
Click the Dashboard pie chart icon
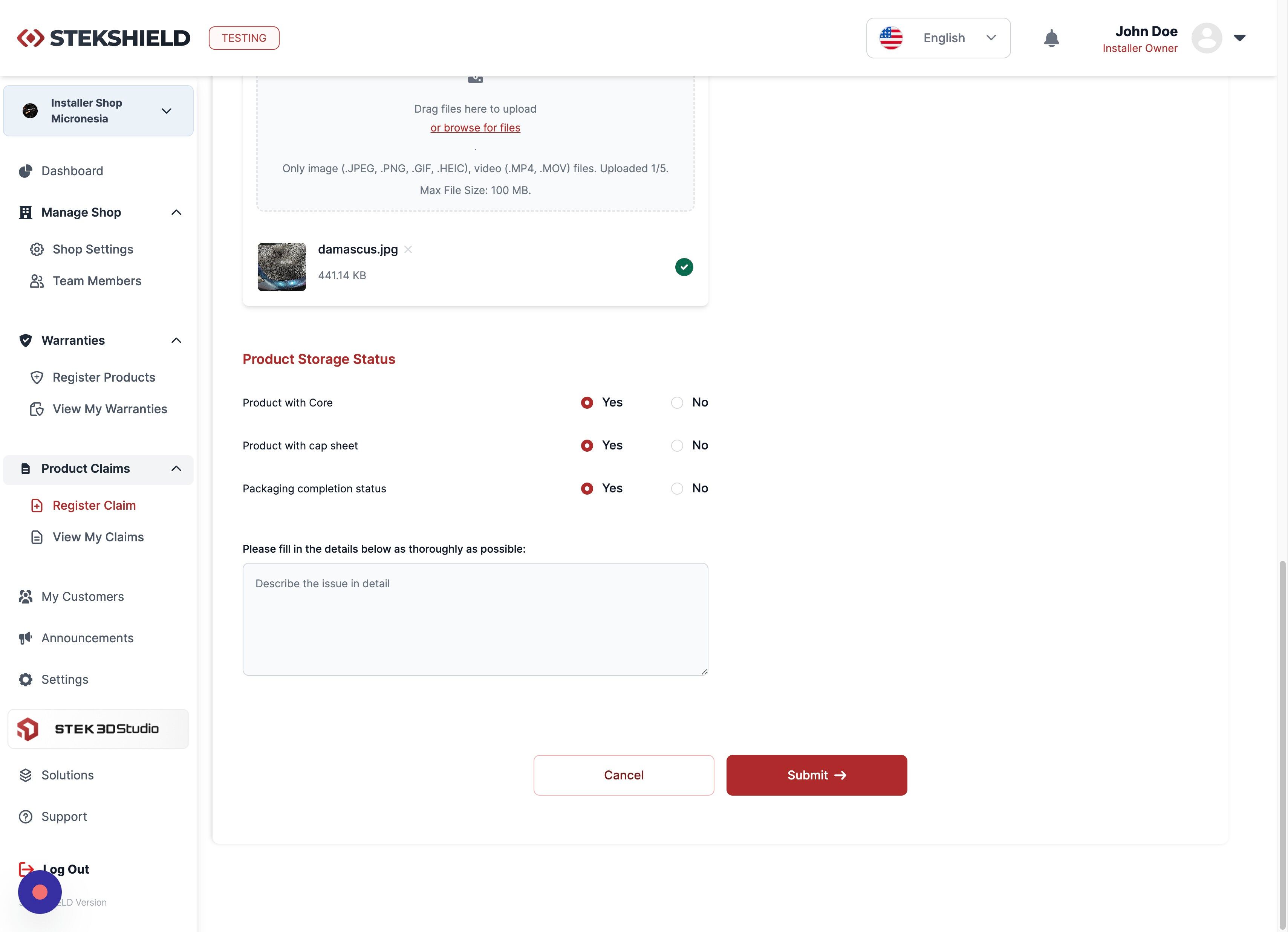[26, 171]
